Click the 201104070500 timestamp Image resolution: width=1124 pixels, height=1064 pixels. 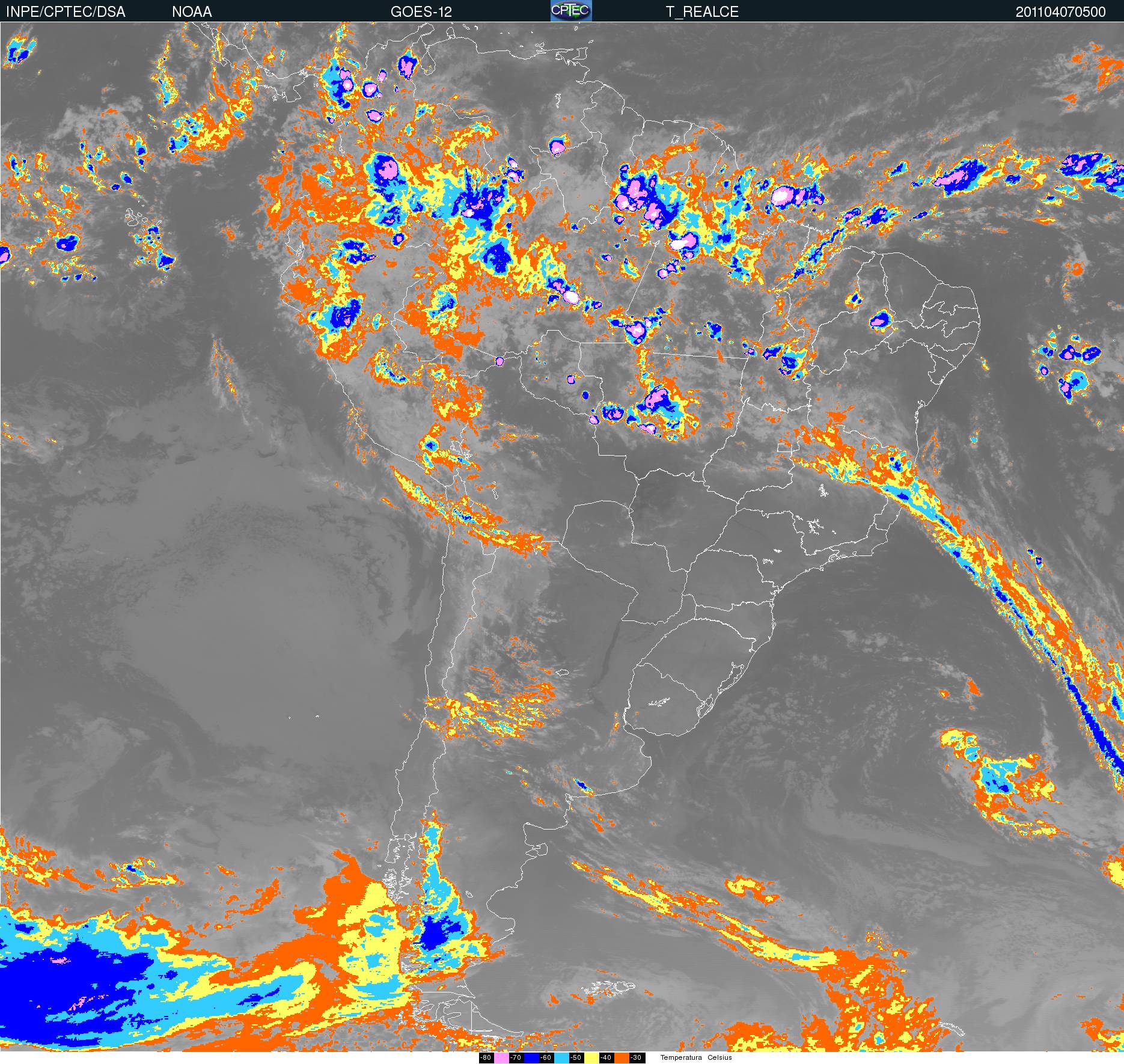1060,11
